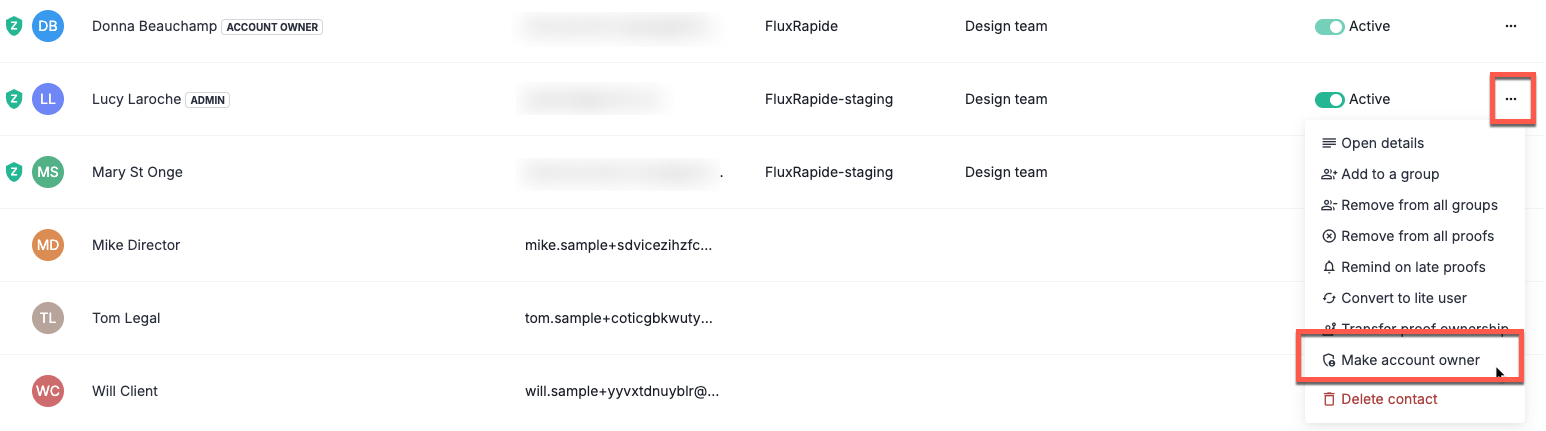This screenshot has width=1546, height=431.
Task: Click Donna Beauchamp's DB avatar icon
Action: pos(48,26)
